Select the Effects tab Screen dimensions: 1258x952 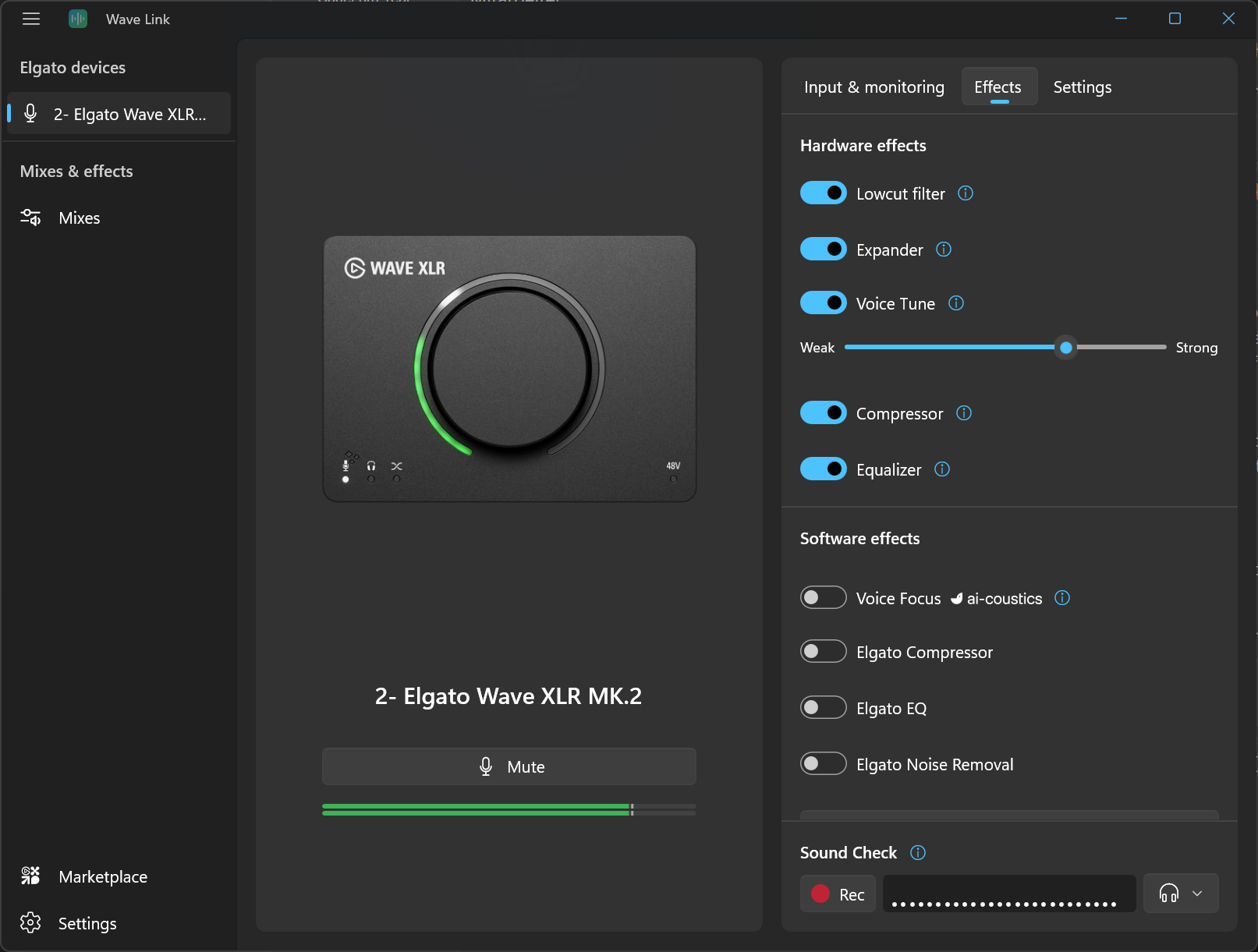click(x=999, y=87)
